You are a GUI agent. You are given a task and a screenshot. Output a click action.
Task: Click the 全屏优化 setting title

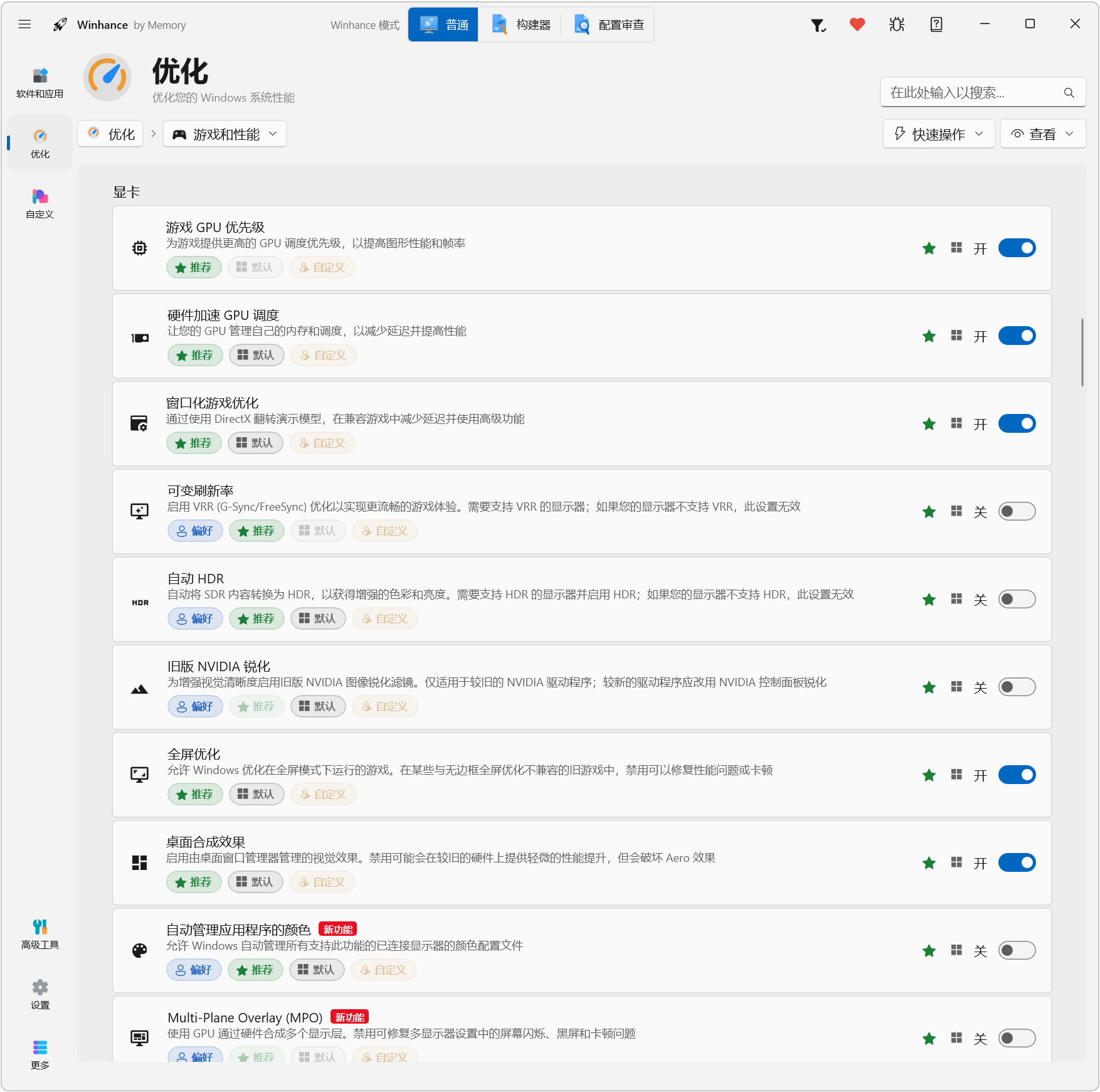[194, 754]
